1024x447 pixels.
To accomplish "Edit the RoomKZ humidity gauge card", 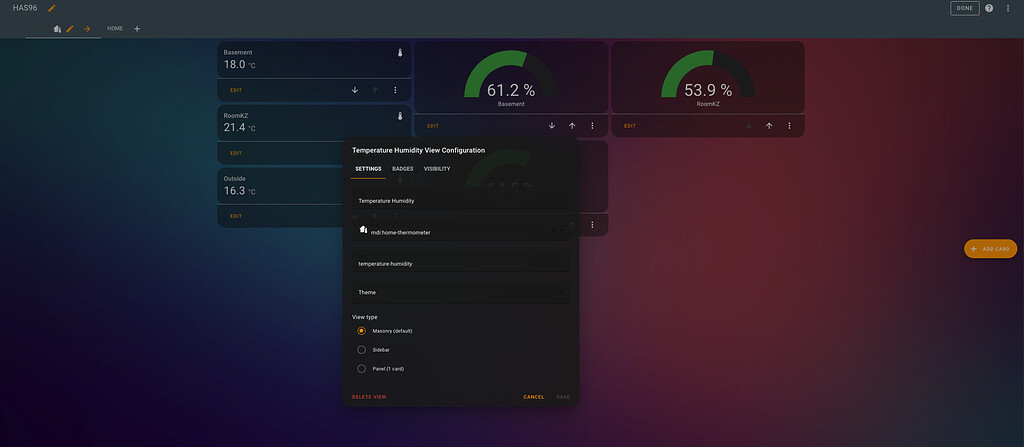I will pos(630,125).
